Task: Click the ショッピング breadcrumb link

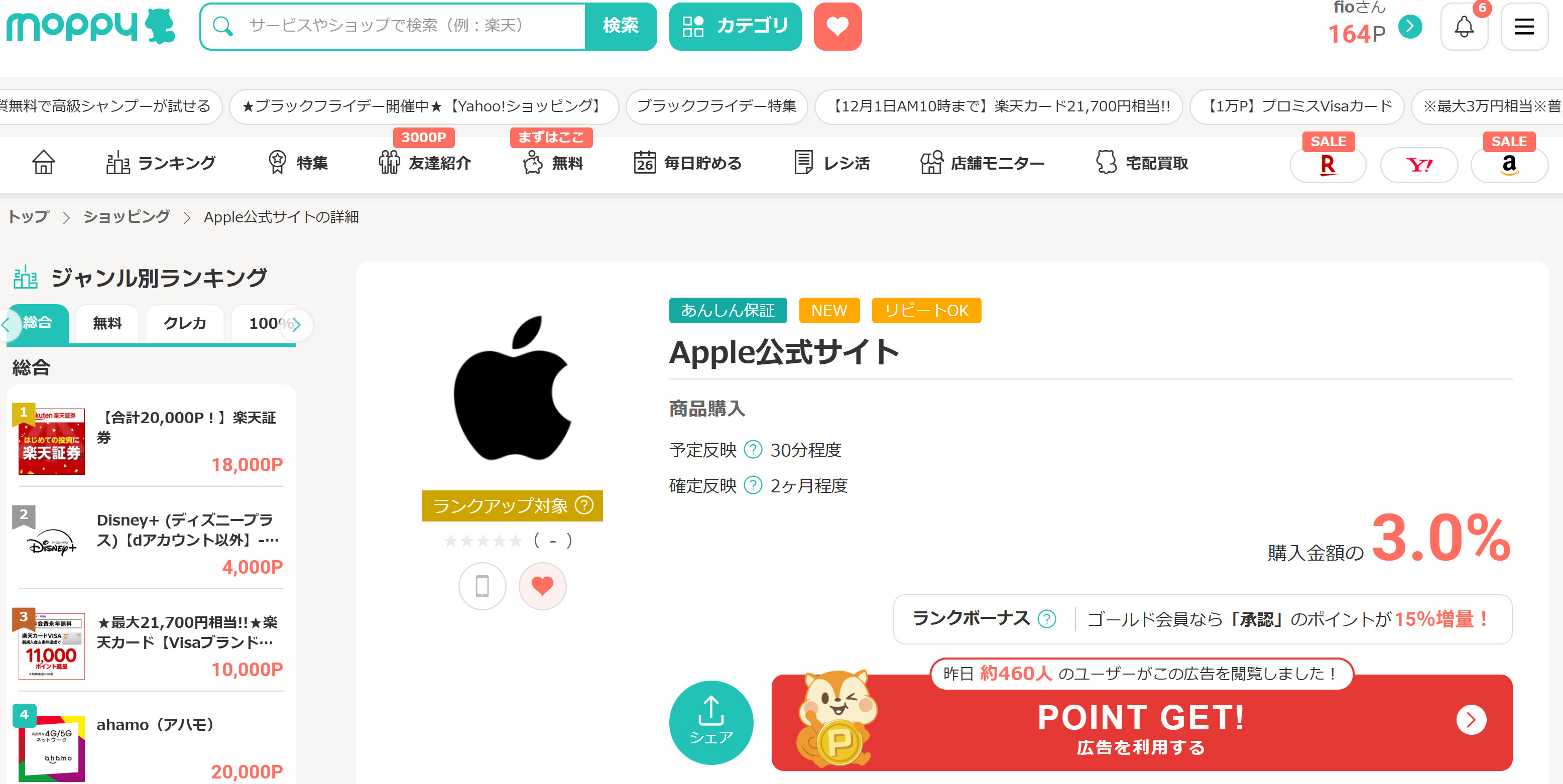Action: [x=127, y=217]
